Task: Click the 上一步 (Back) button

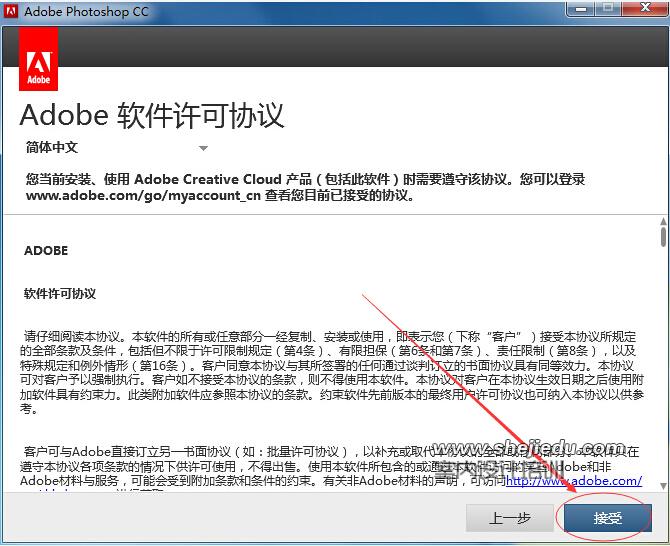Action: coord(509,518)
